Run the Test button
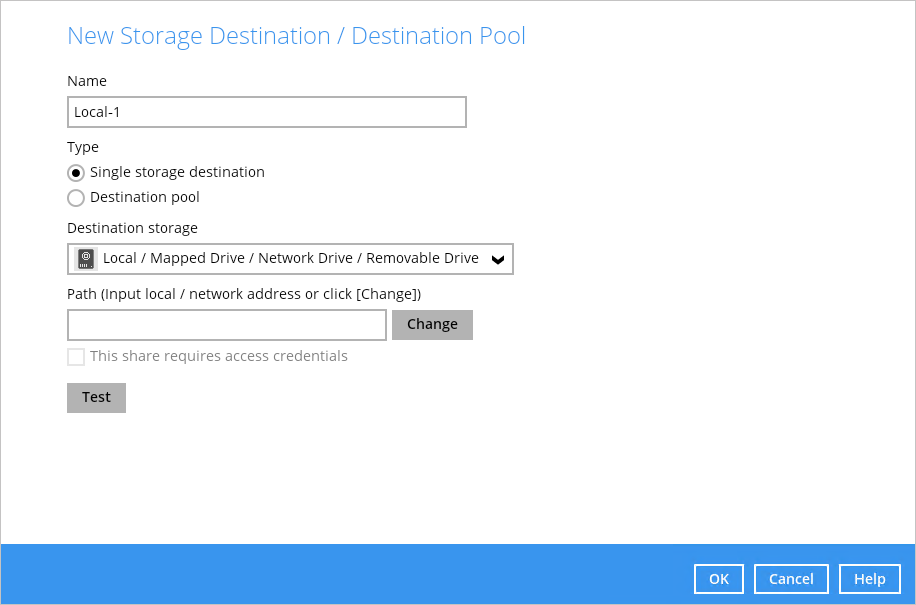 coord(96,398)
